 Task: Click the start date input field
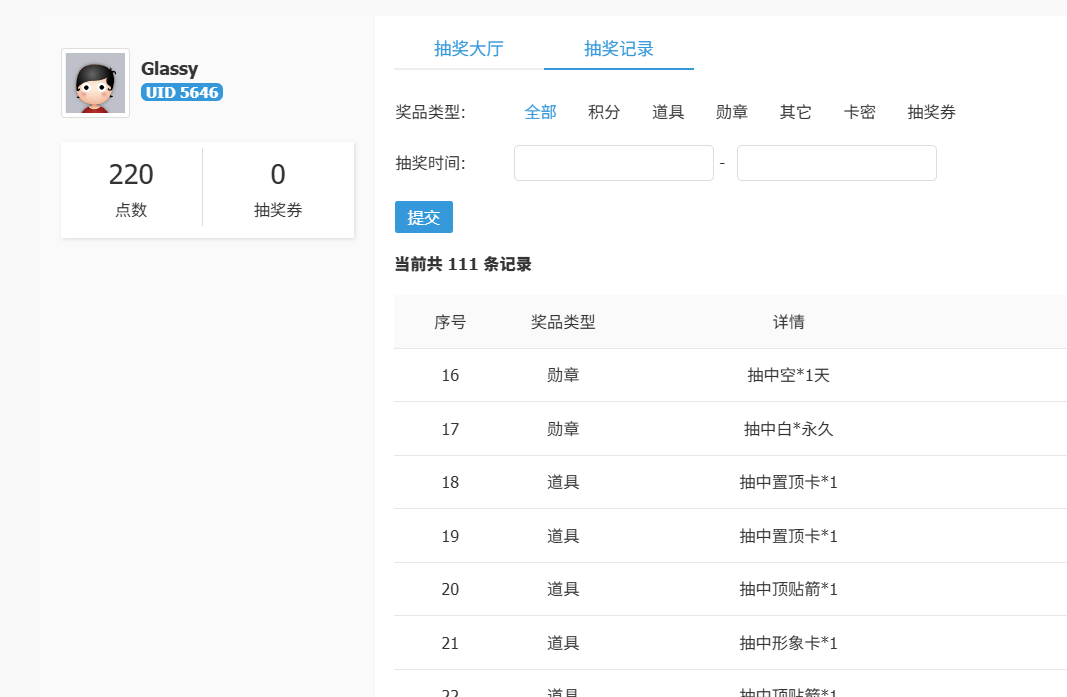[613, 162]
